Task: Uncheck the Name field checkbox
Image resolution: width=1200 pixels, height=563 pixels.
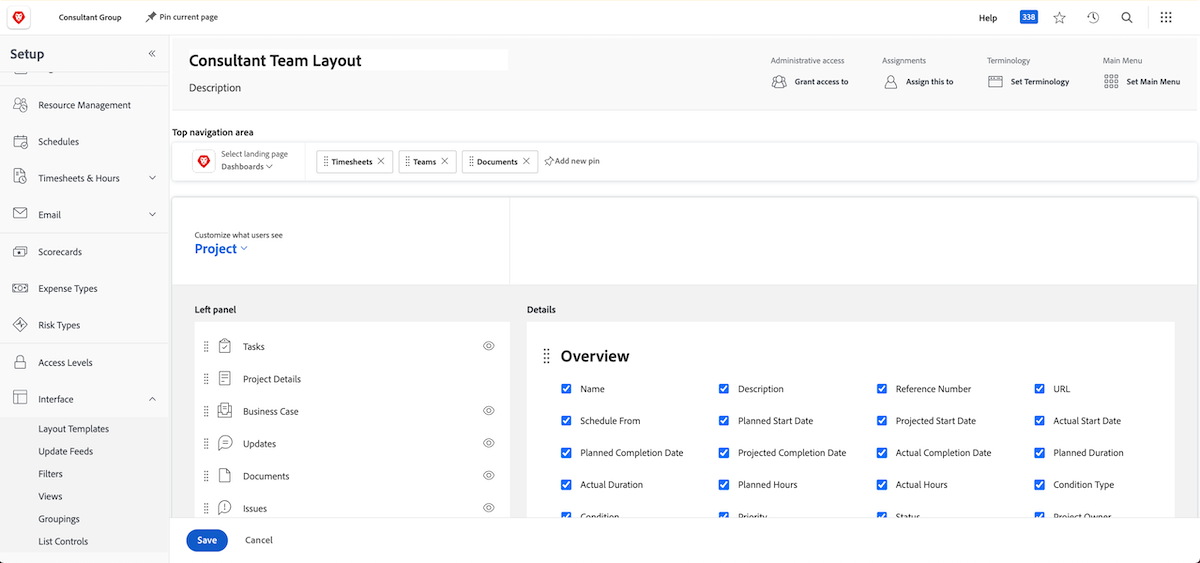Action: tap(566, 388)
